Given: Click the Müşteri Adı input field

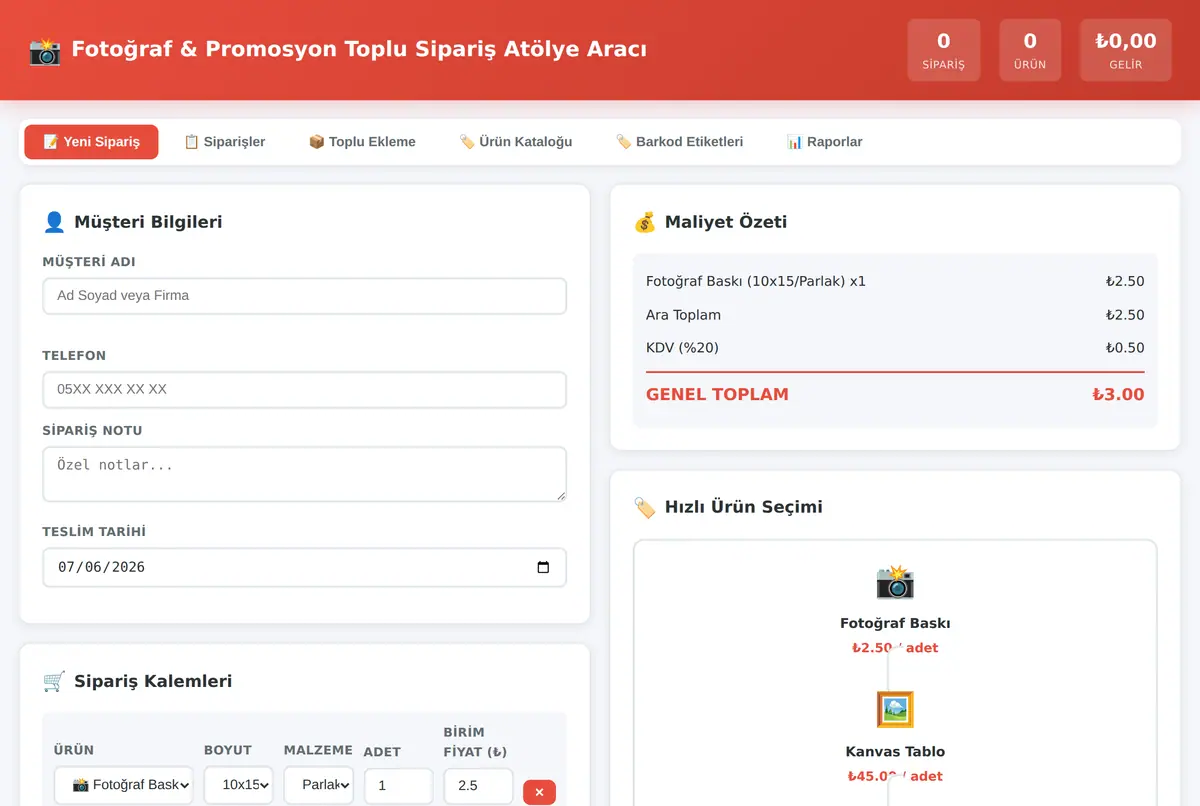Looking at the screenshot, I should (304, 296).
